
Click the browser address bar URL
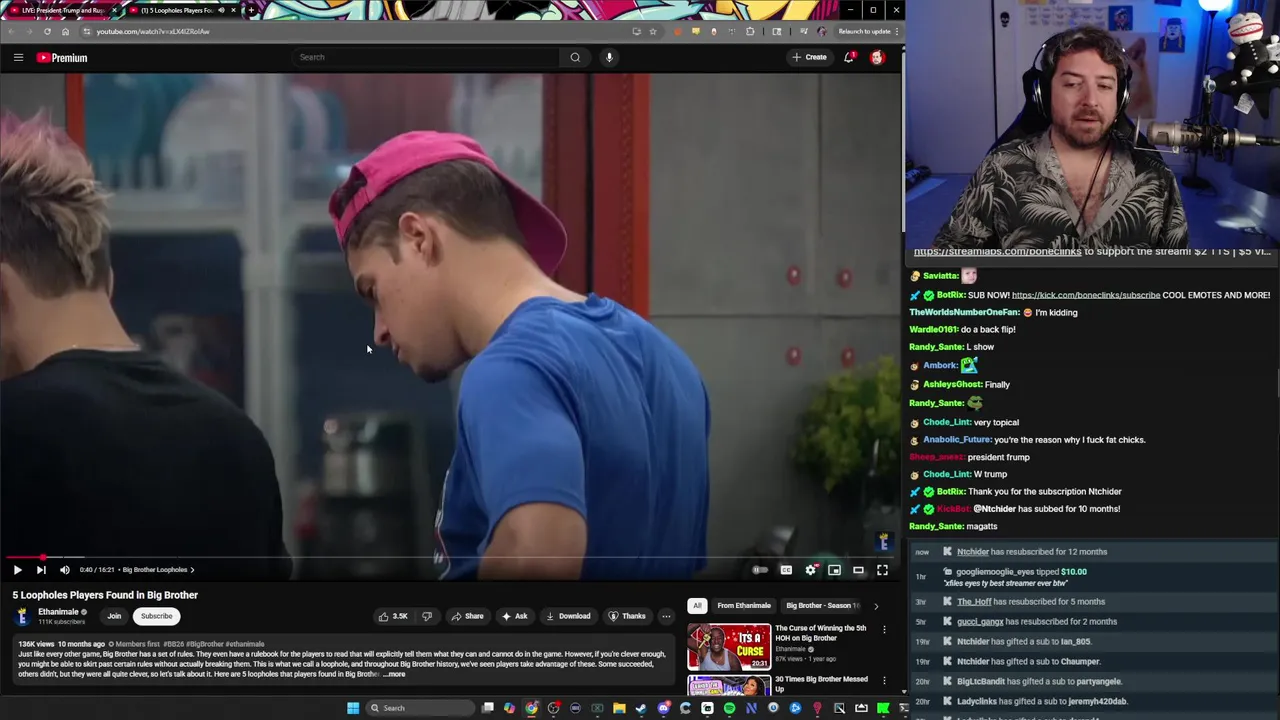(x=153, y=31)
